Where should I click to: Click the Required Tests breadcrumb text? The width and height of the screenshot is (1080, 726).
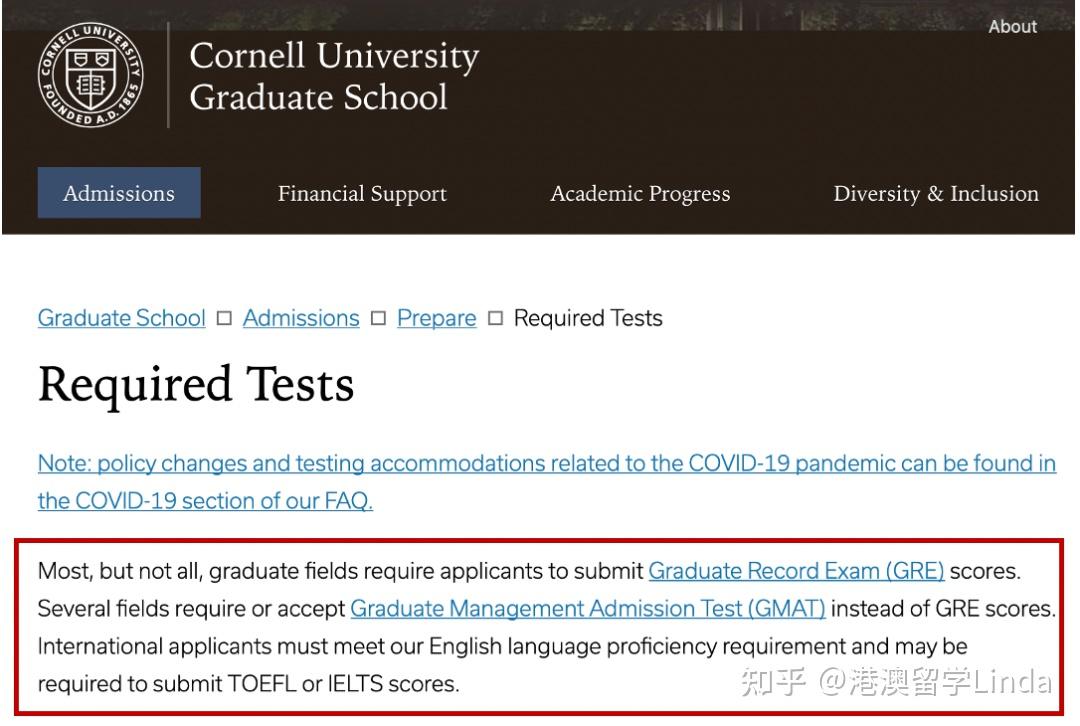[x=588, y=318]
